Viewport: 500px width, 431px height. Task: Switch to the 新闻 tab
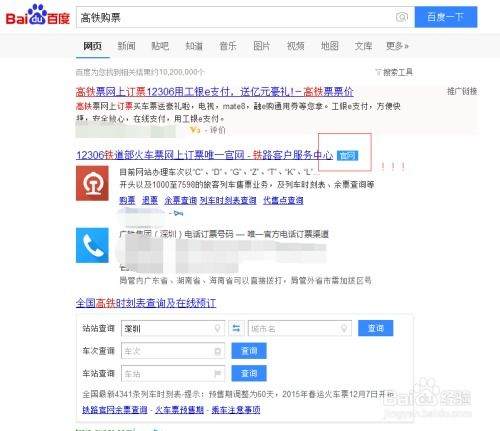coord(126,46)
